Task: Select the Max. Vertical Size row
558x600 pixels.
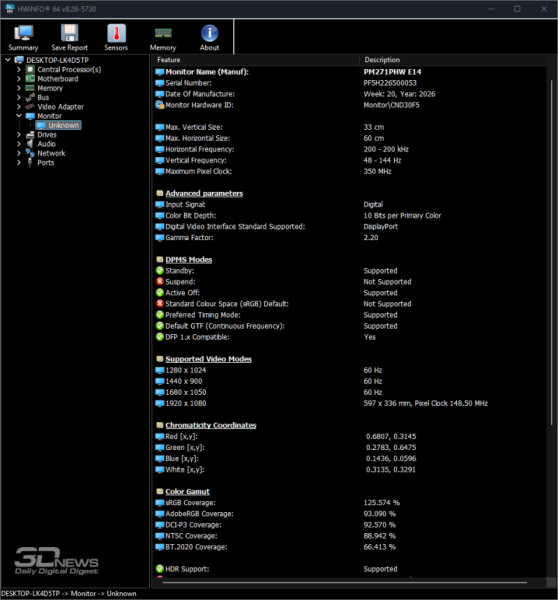Action: pos(350,127)
